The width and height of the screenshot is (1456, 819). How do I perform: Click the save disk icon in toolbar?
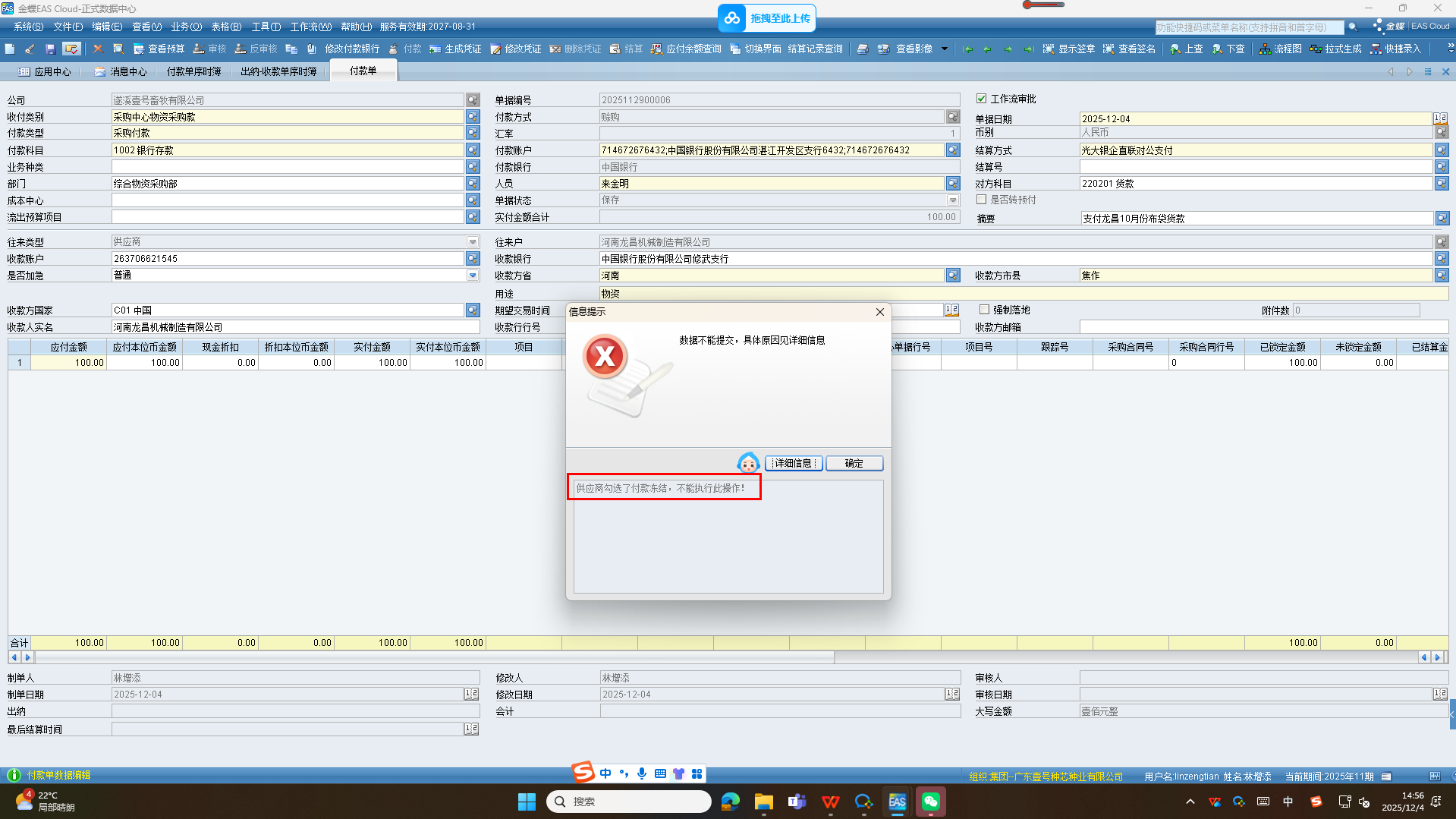pyautogui.click(x=50, y=49)
